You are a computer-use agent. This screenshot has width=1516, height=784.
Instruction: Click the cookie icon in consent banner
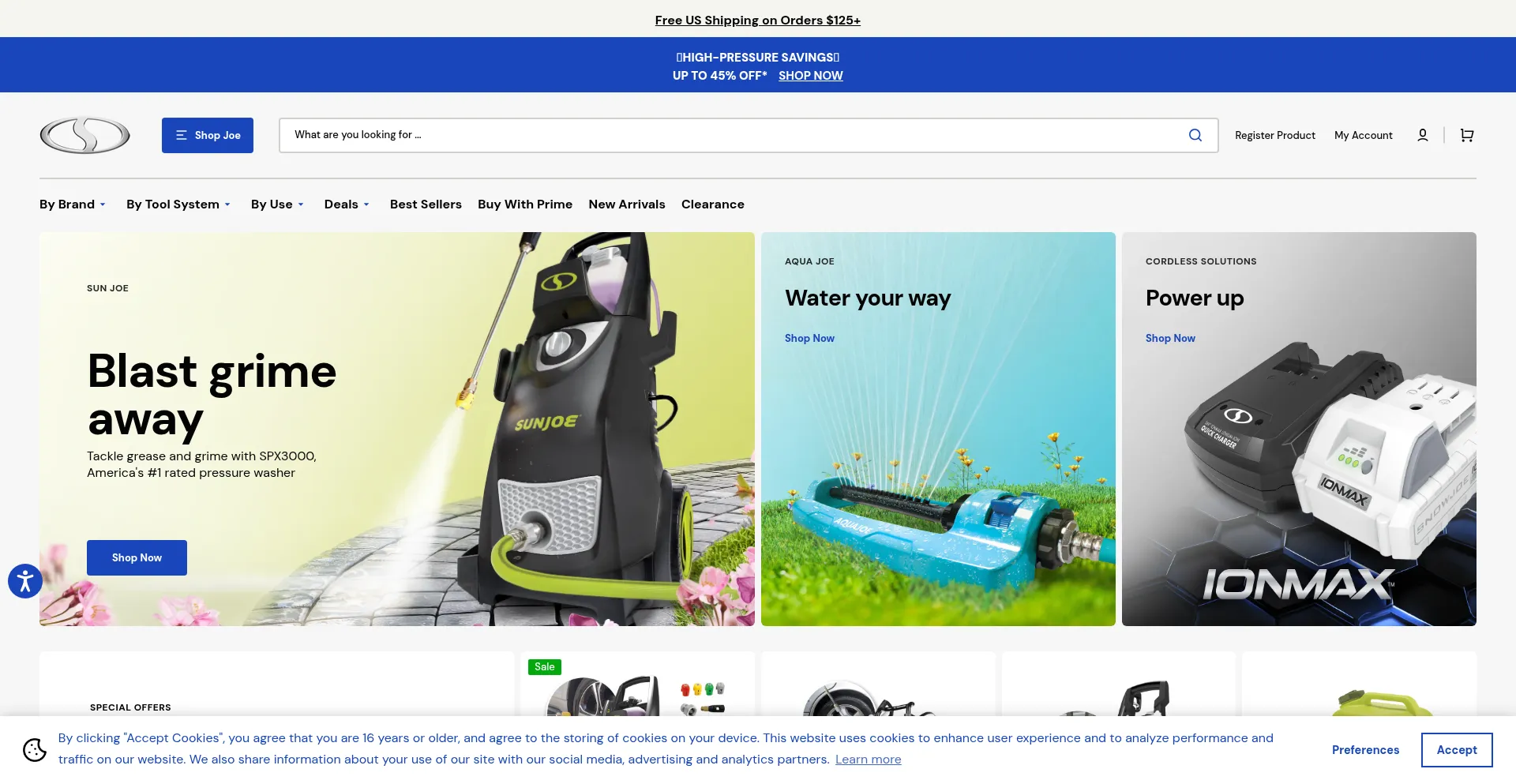pyautogui.click(x=35, y=749)
